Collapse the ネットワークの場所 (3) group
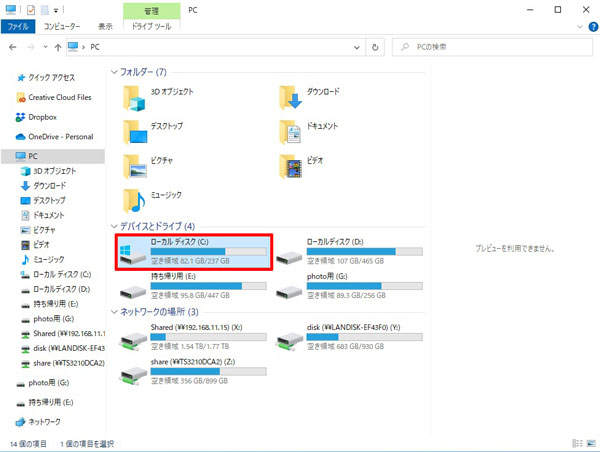The width and height of the screenshot is (600, 452). tap(114, 312)
